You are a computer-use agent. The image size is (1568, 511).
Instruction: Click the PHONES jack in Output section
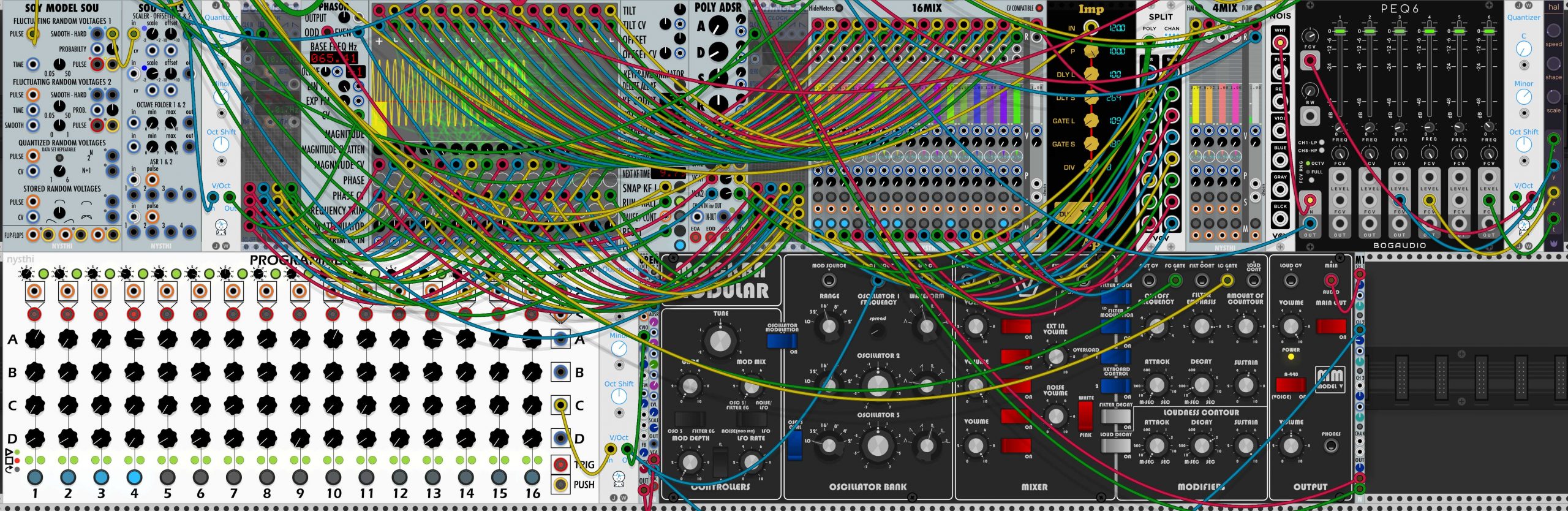(x=1331, y=445)
